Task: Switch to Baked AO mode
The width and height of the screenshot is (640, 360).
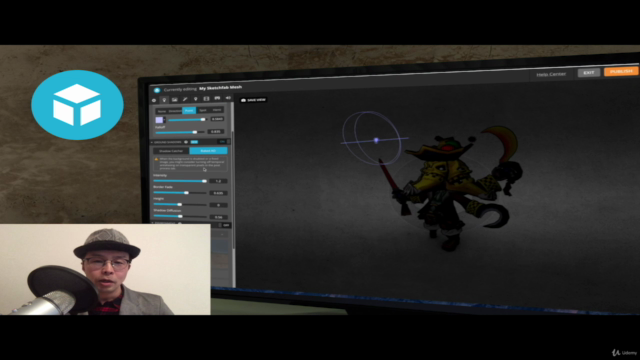Action: click(208, 151)
